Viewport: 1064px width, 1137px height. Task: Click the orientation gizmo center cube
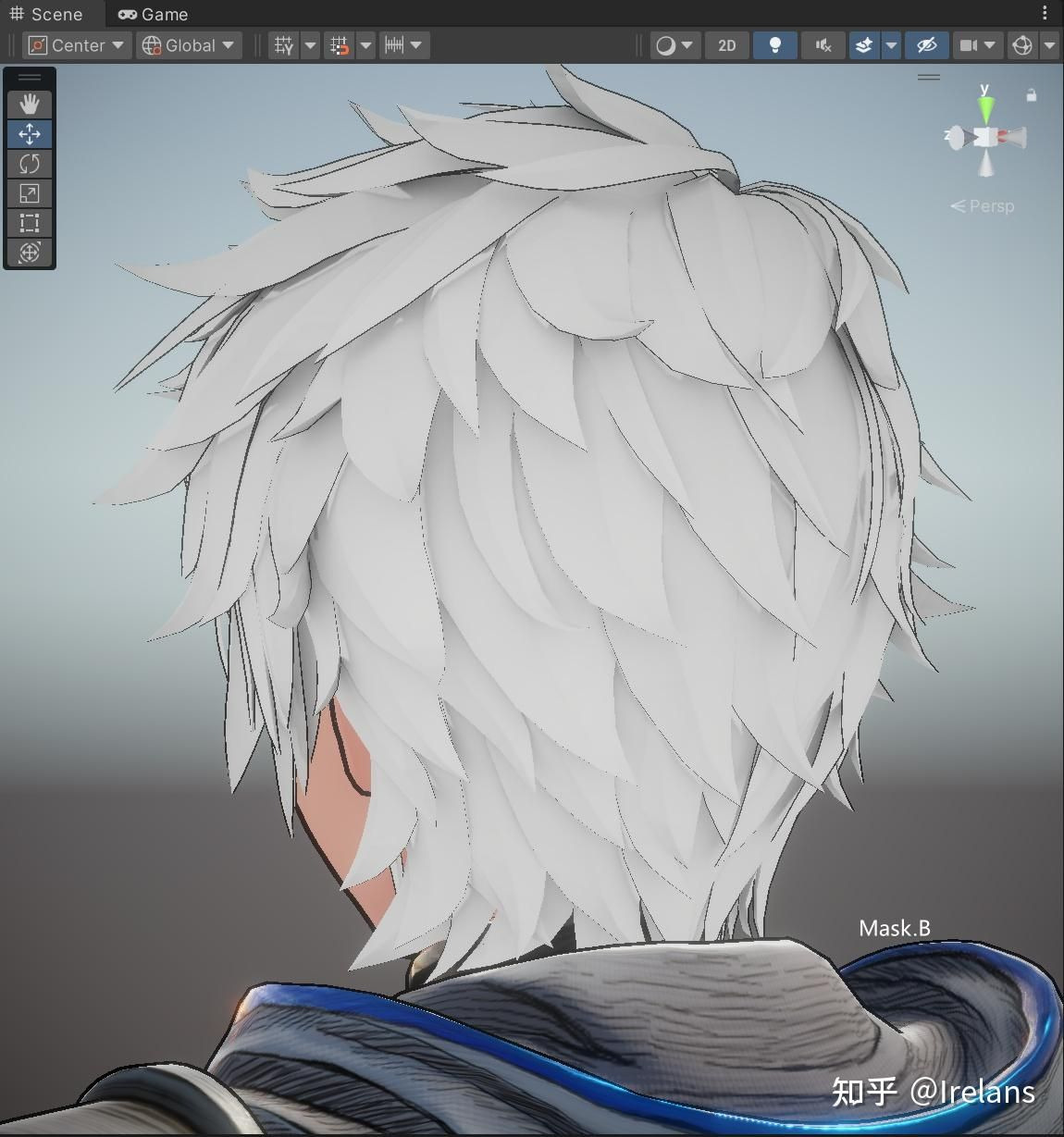985,138
